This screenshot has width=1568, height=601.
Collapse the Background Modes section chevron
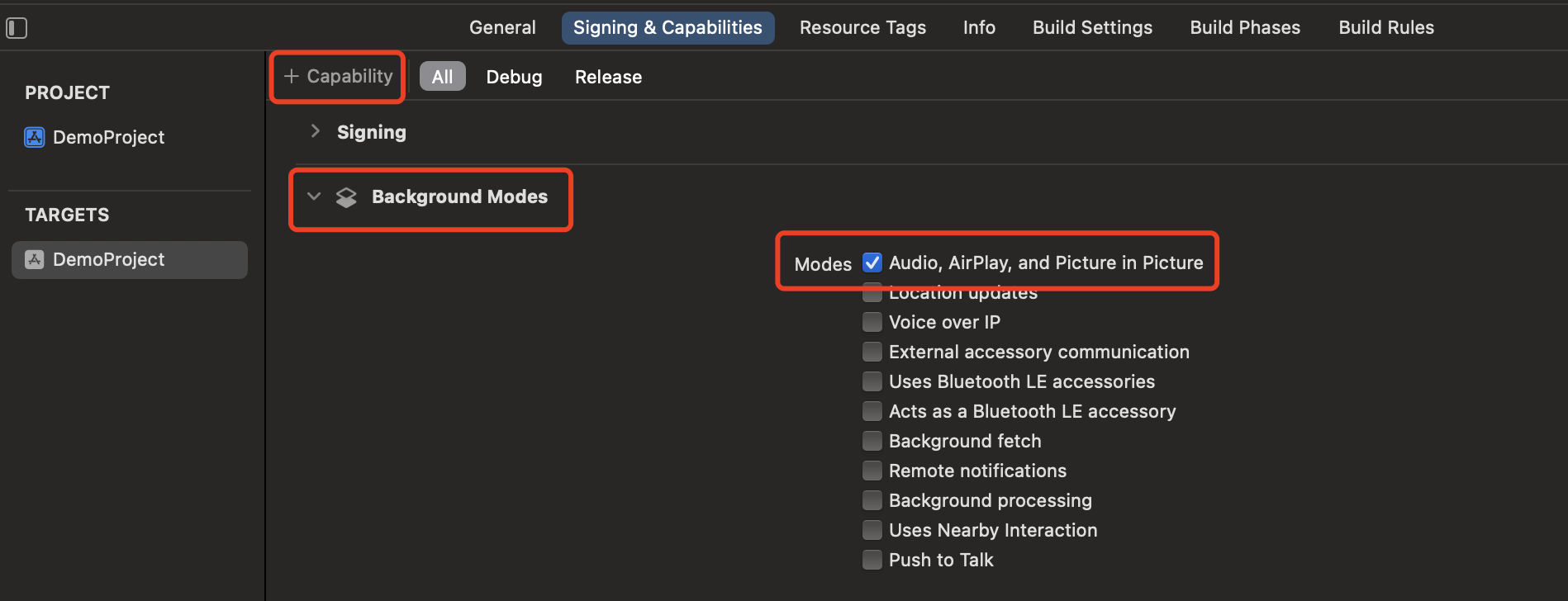[314, 196]
